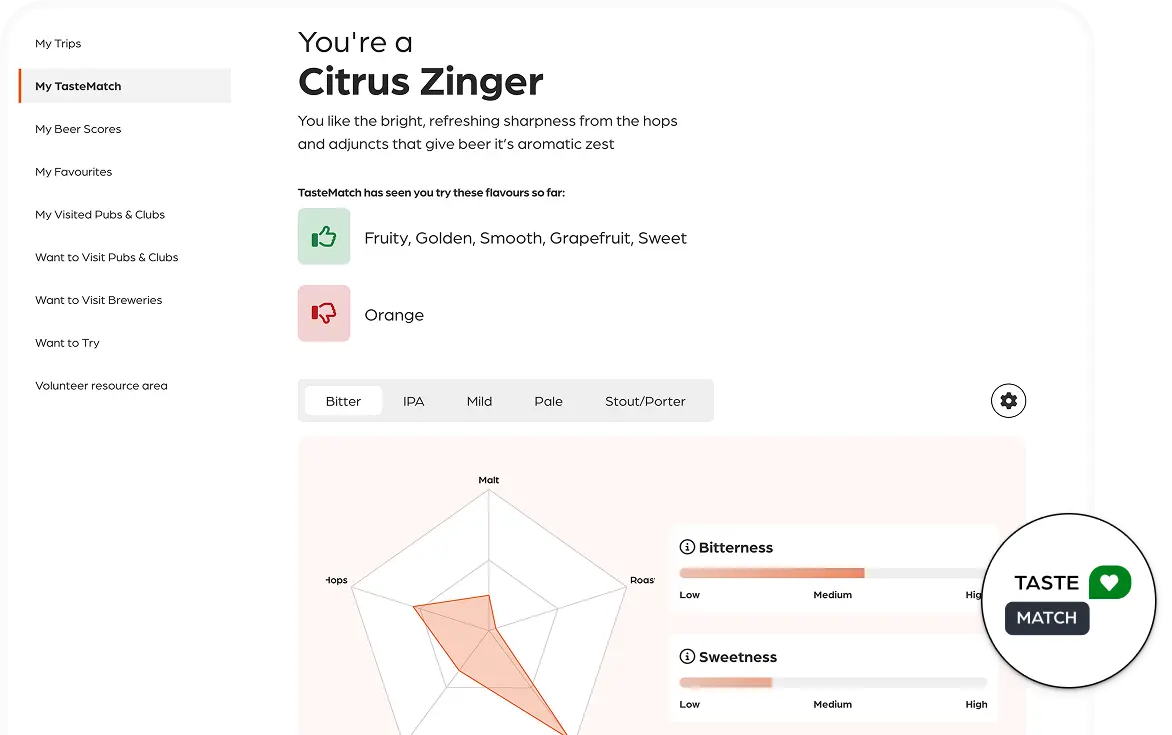Click the red thumbs-down disliked flavours icon
1172x735 pixels.
click(324, 313)
